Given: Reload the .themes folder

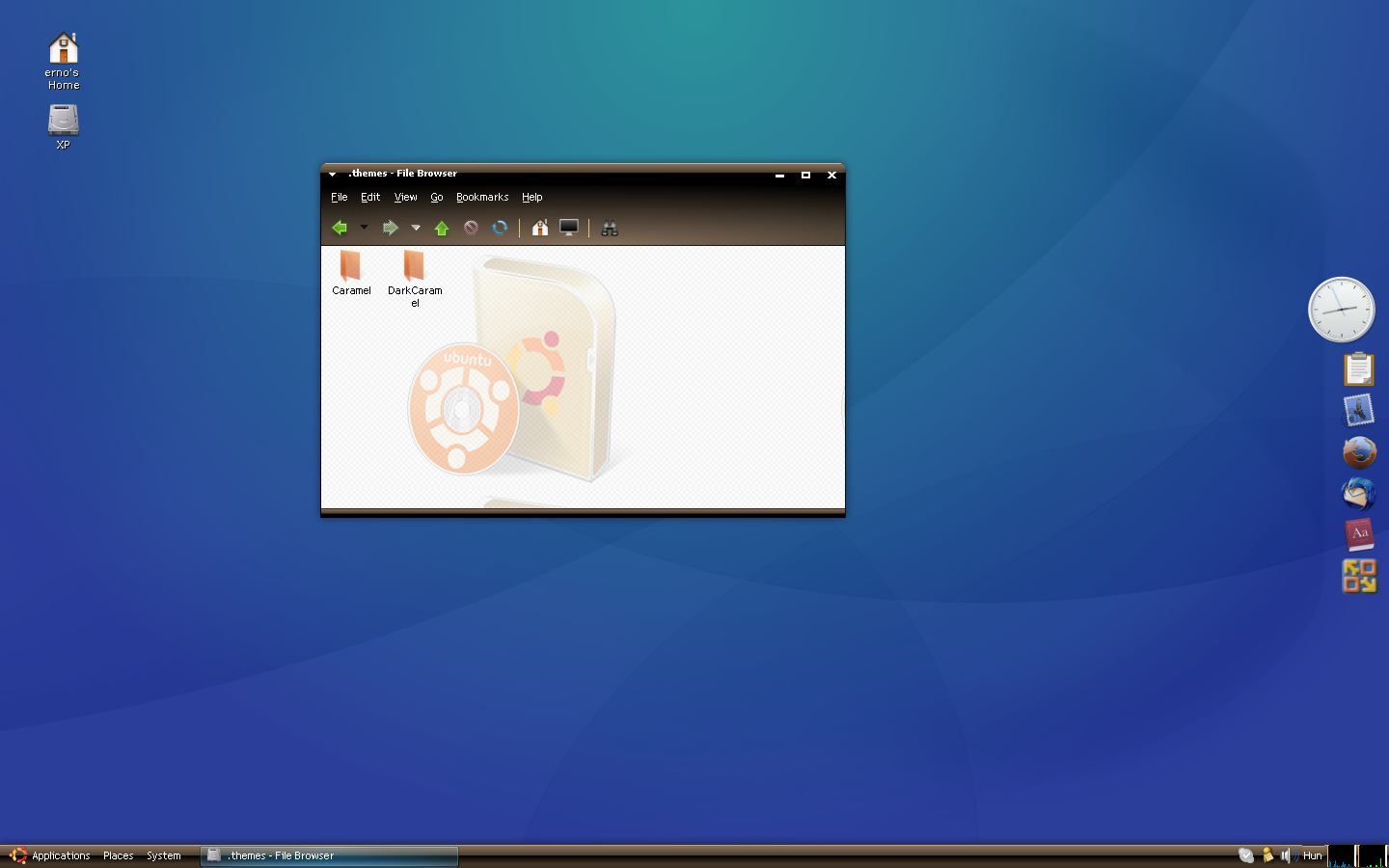Looking at the screenshot, I should [x=500, y=228].
